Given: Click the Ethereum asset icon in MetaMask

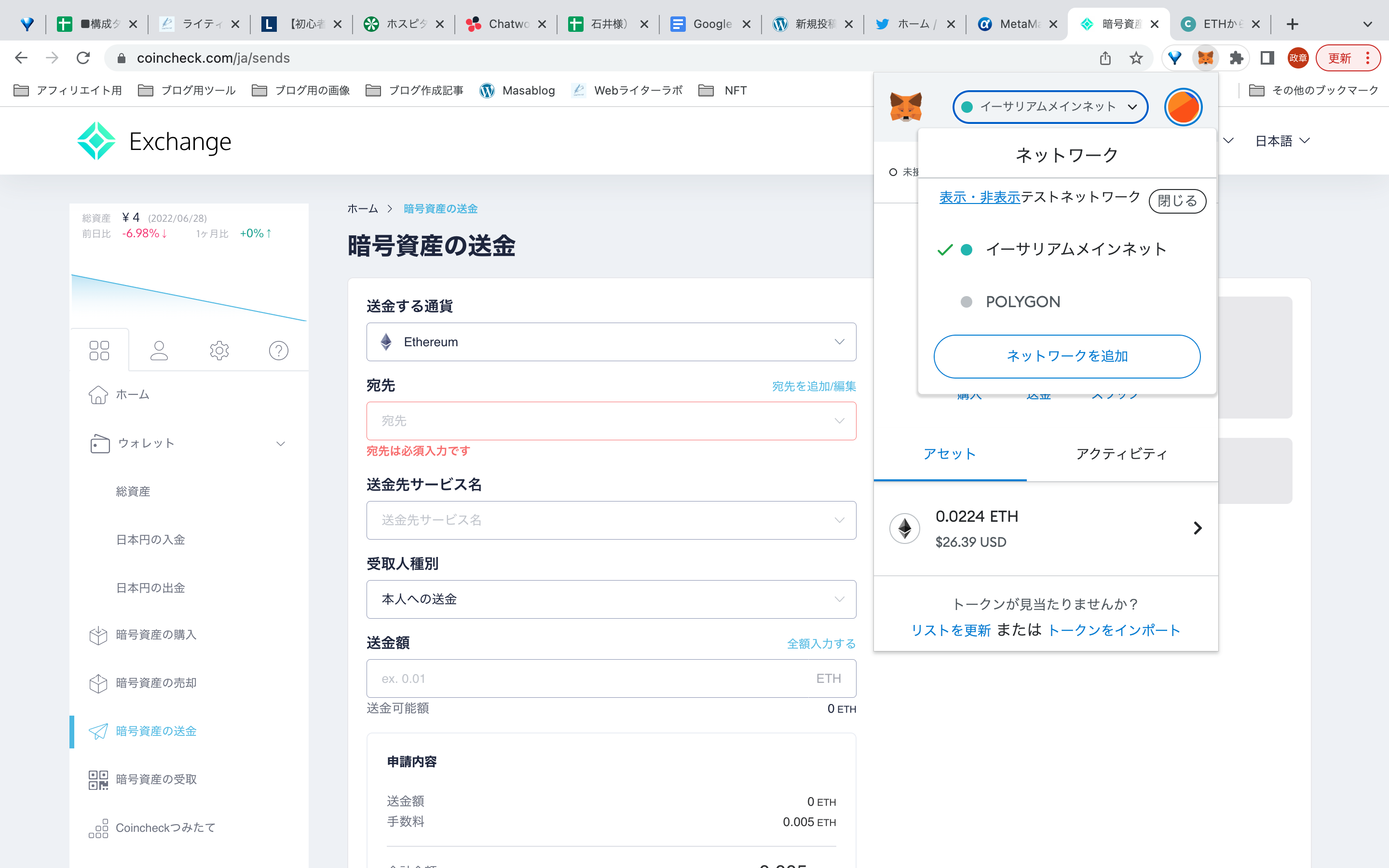Looking at the screenshot, I should [x=905, y=528].
